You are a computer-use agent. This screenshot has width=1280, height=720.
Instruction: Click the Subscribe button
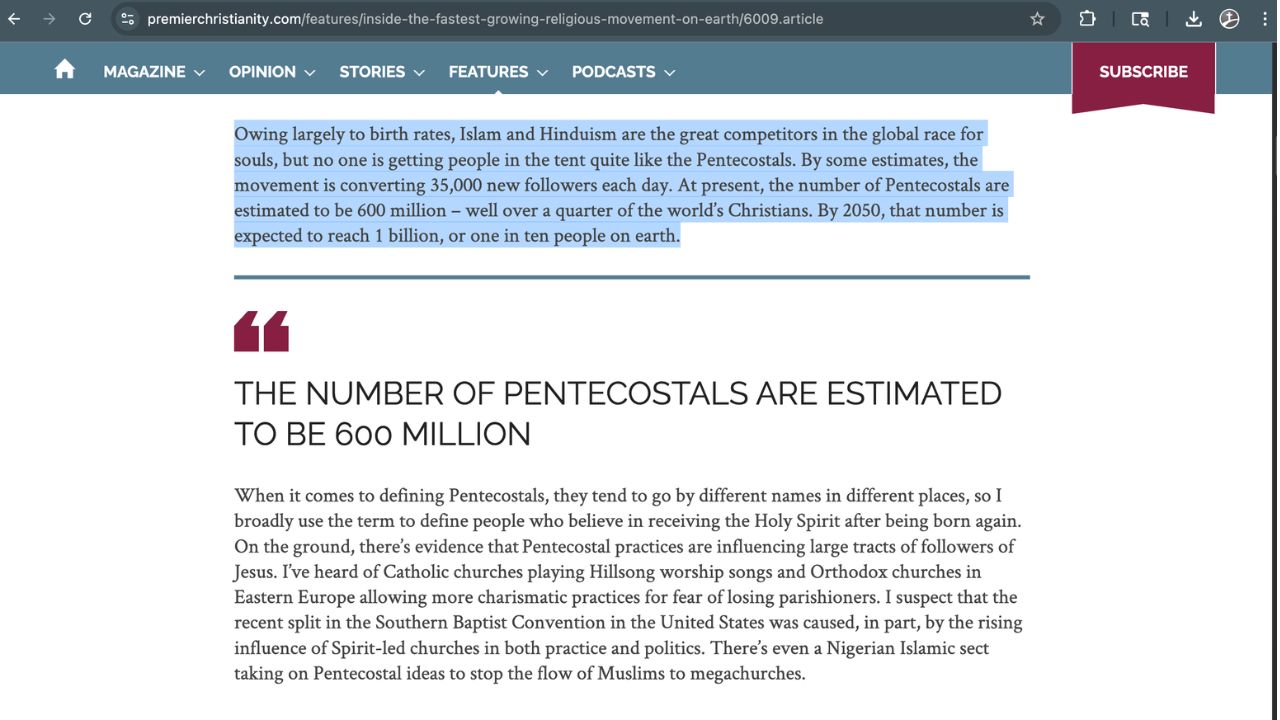1143,72
